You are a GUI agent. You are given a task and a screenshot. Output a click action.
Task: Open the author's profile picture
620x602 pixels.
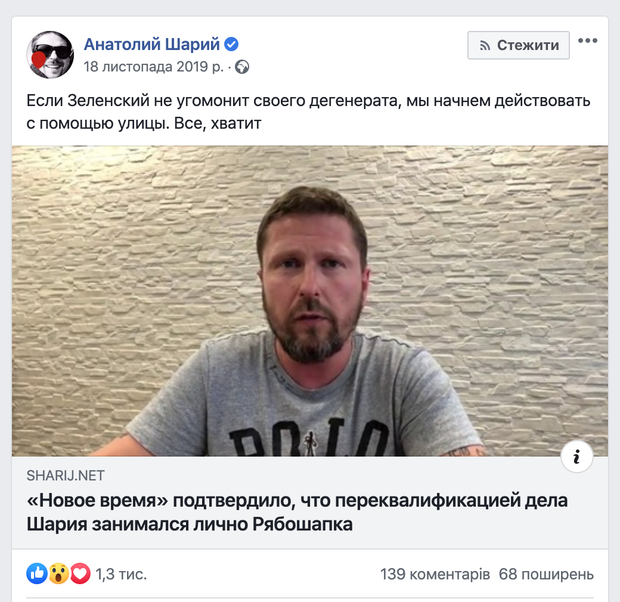(x=50, y=55)
